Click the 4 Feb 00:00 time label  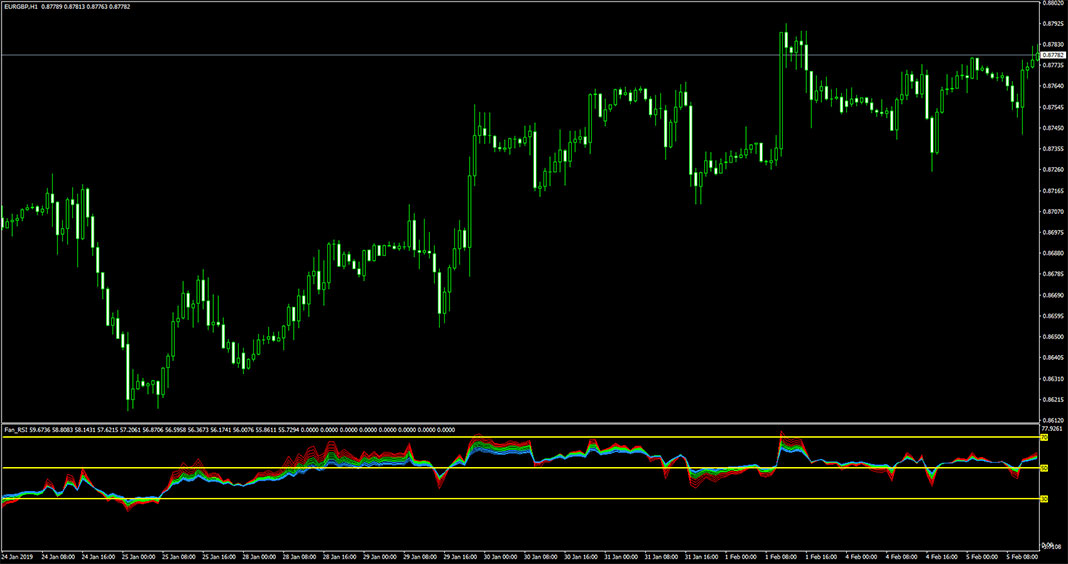tap(861, 556)
